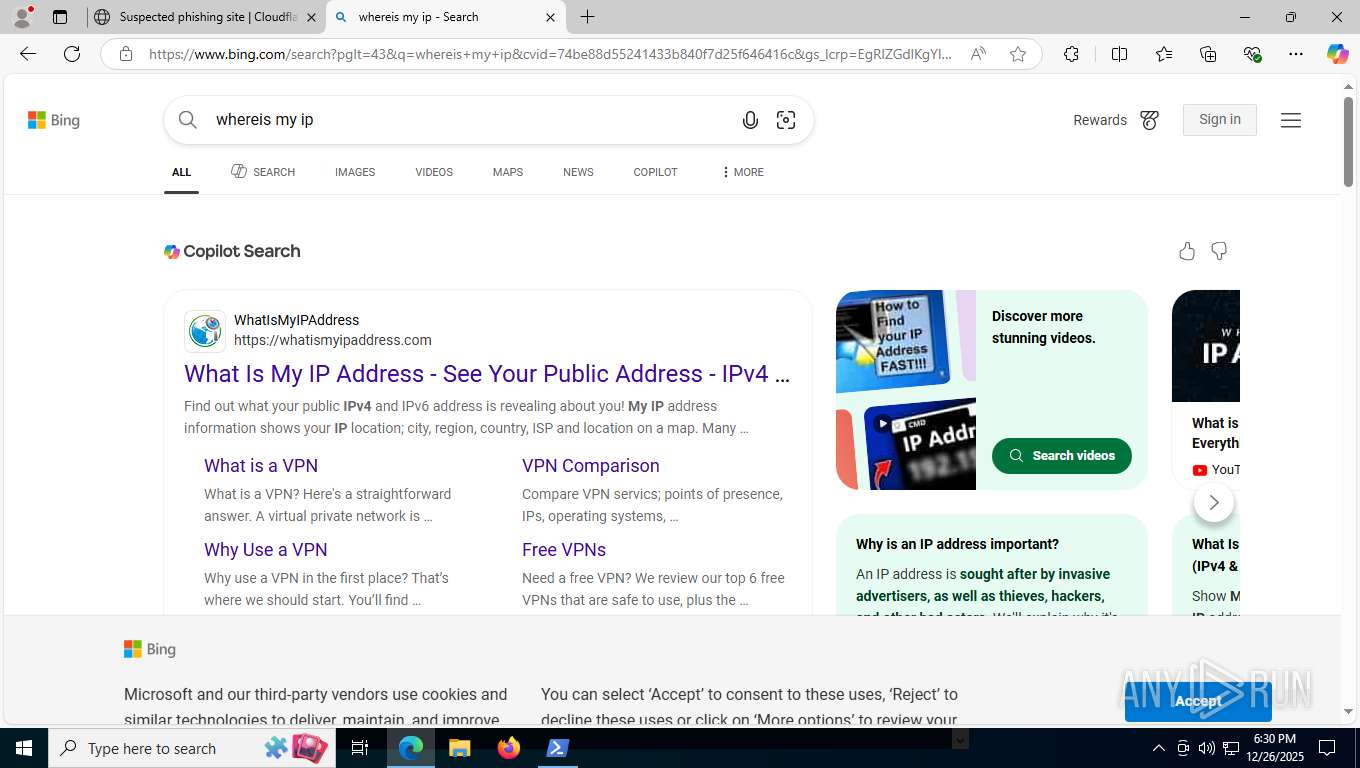This screenshot has height=768, width=1360.
Task: Open File Explorer from taskbar
Action: pos(459,748)
